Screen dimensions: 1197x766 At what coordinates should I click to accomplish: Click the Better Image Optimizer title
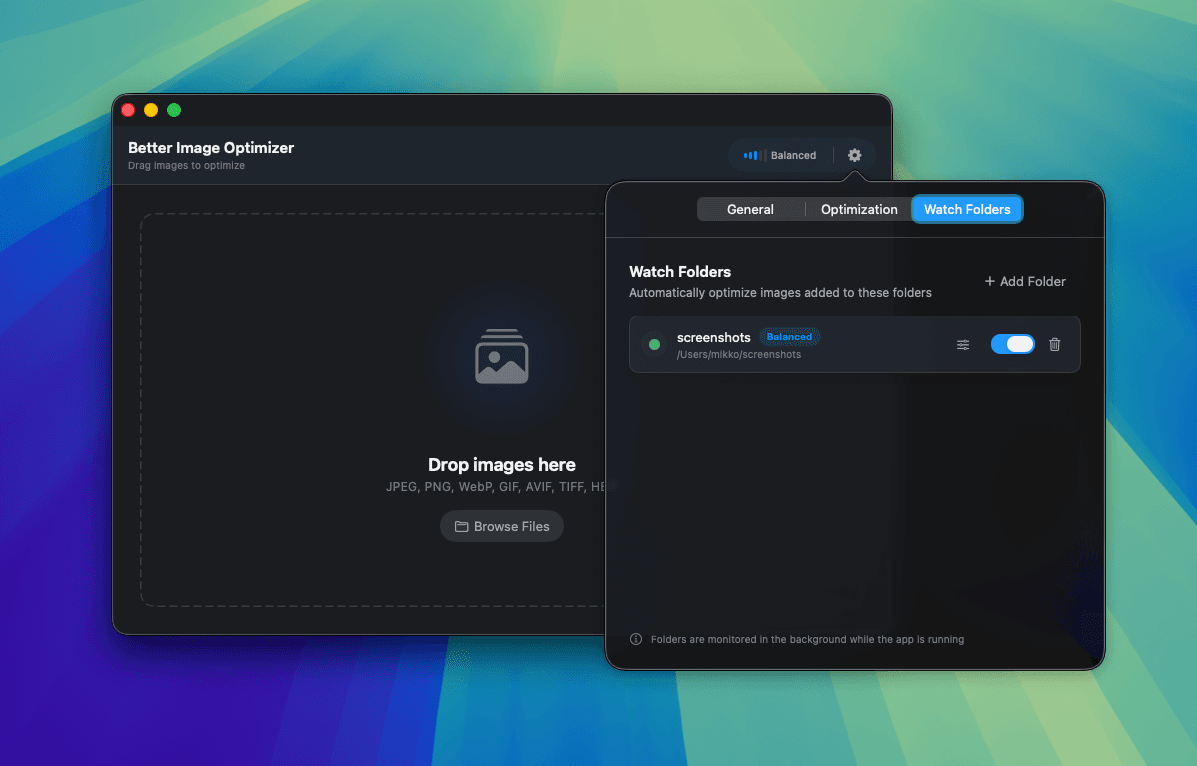pos(210,147)
